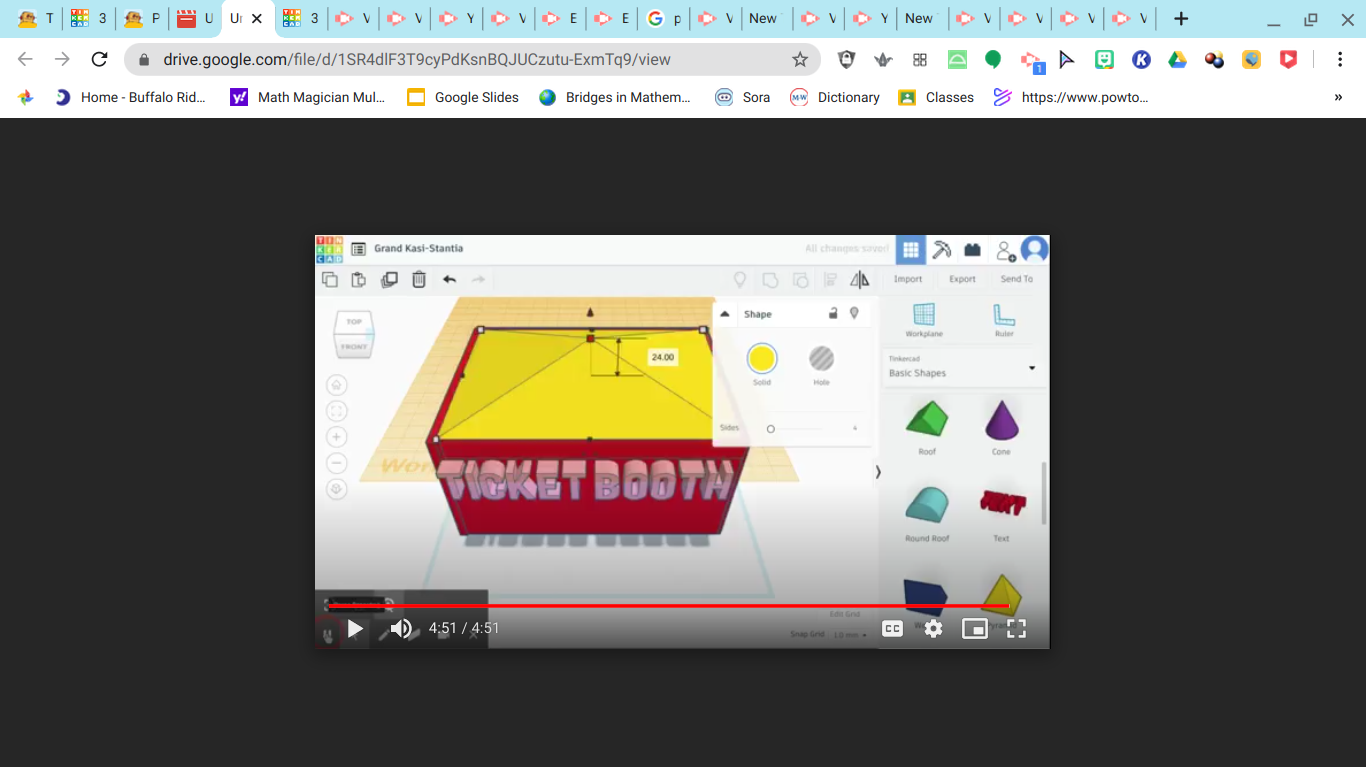Open the green protractor extension

(957, 60)
